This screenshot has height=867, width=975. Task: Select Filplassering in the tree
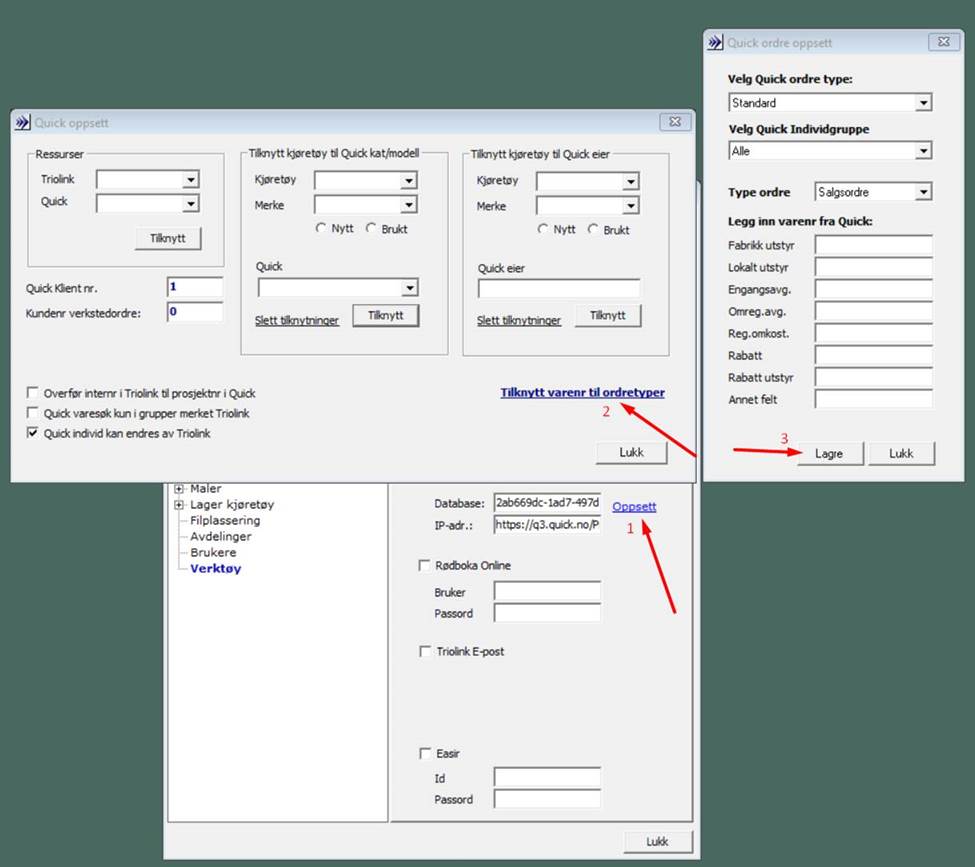[x=225, y=520]
